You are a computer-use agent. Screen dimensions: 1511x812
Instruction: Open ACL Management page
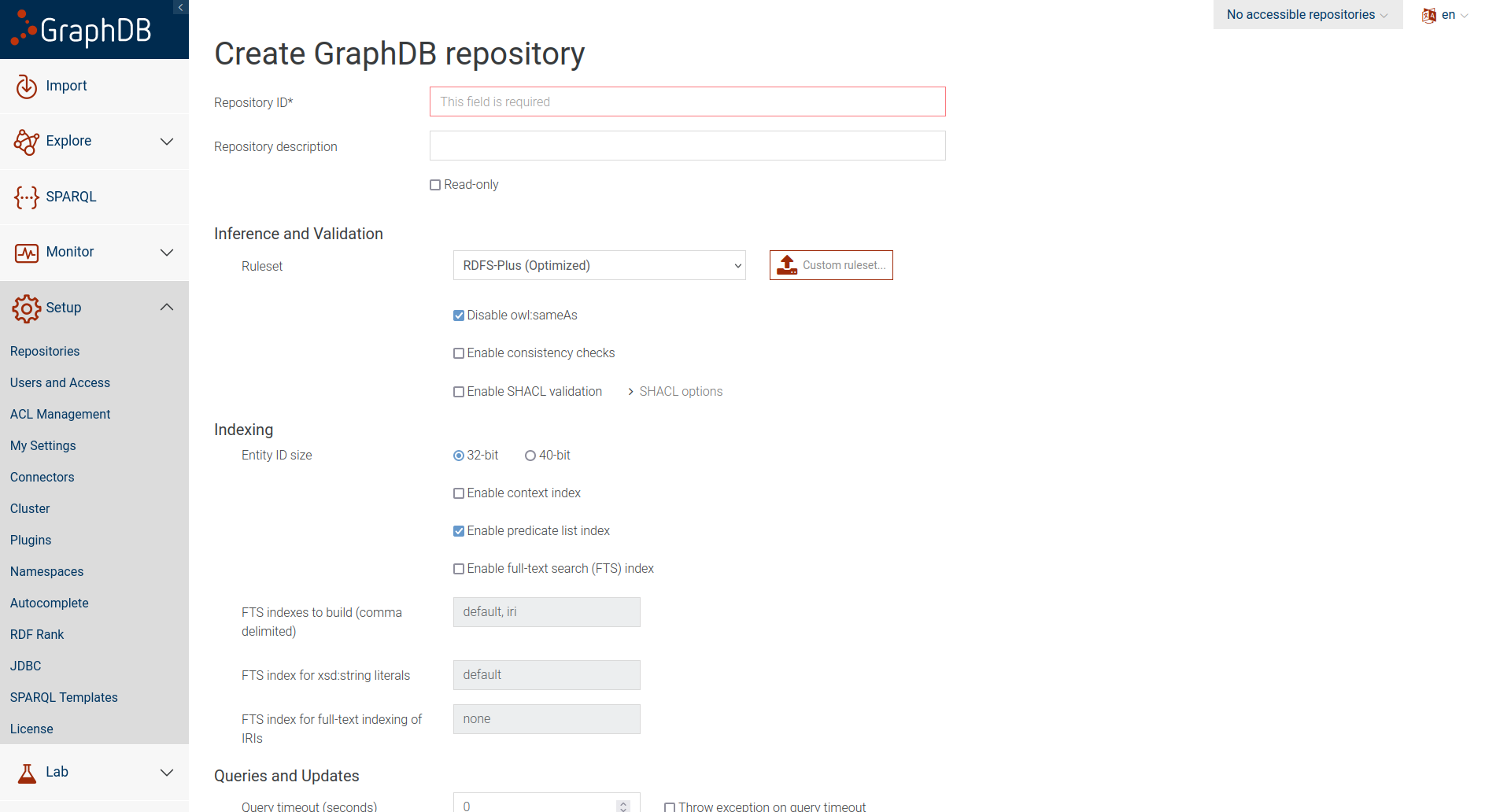tap(60, 415)
